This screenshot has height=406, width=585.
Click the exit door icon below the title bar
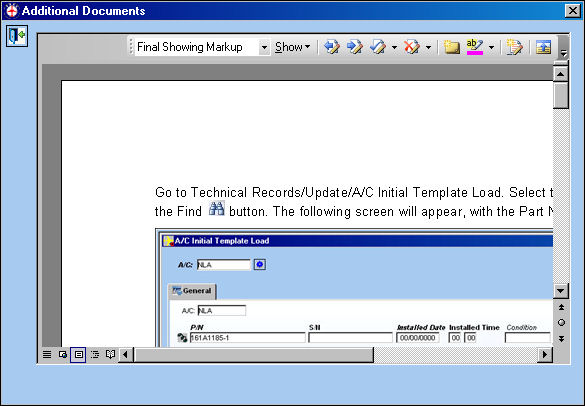coord(17,36)
